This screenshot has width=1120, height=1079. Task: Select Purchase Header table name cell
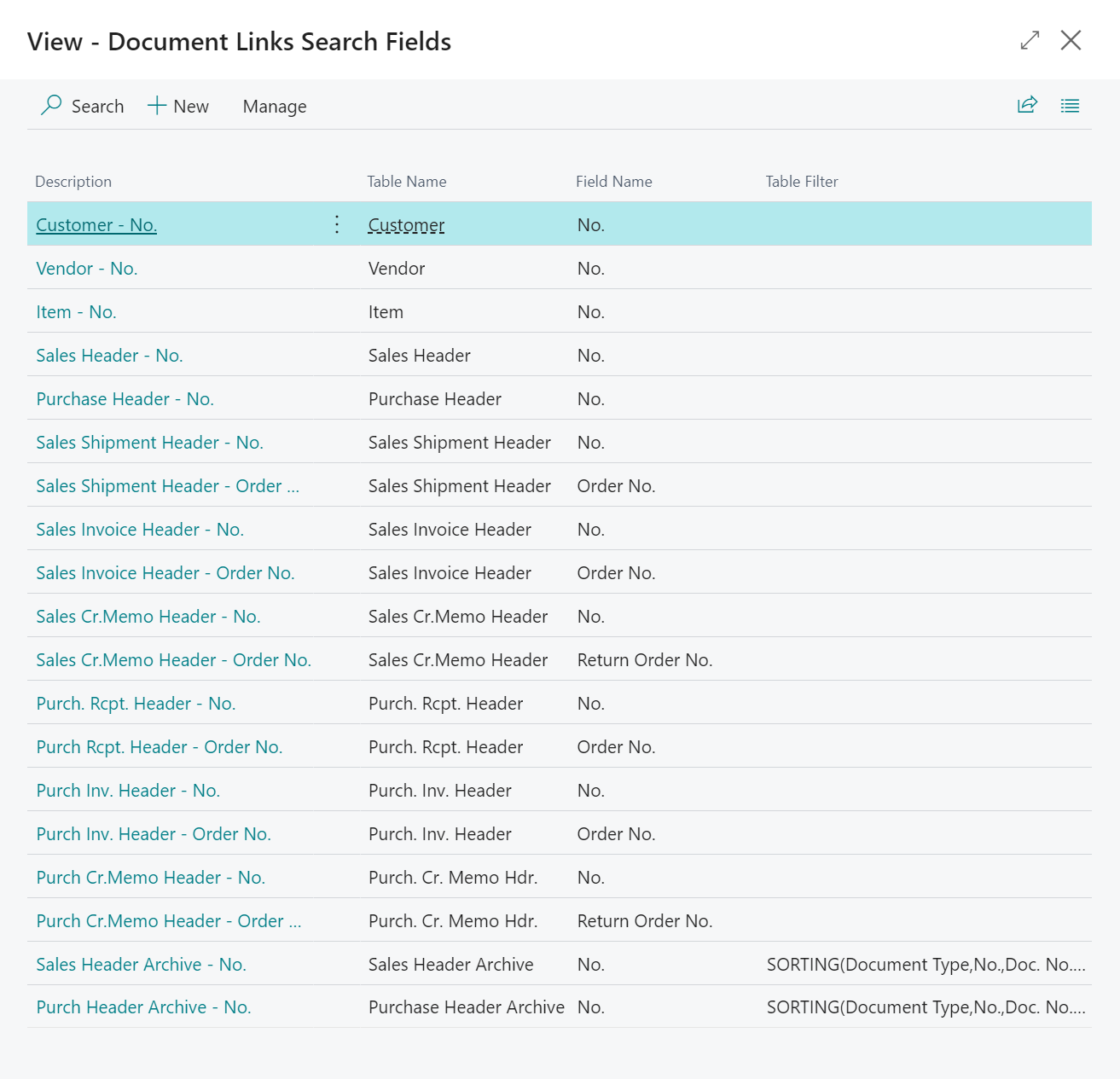pyautogui.click(x=435, y=399)
